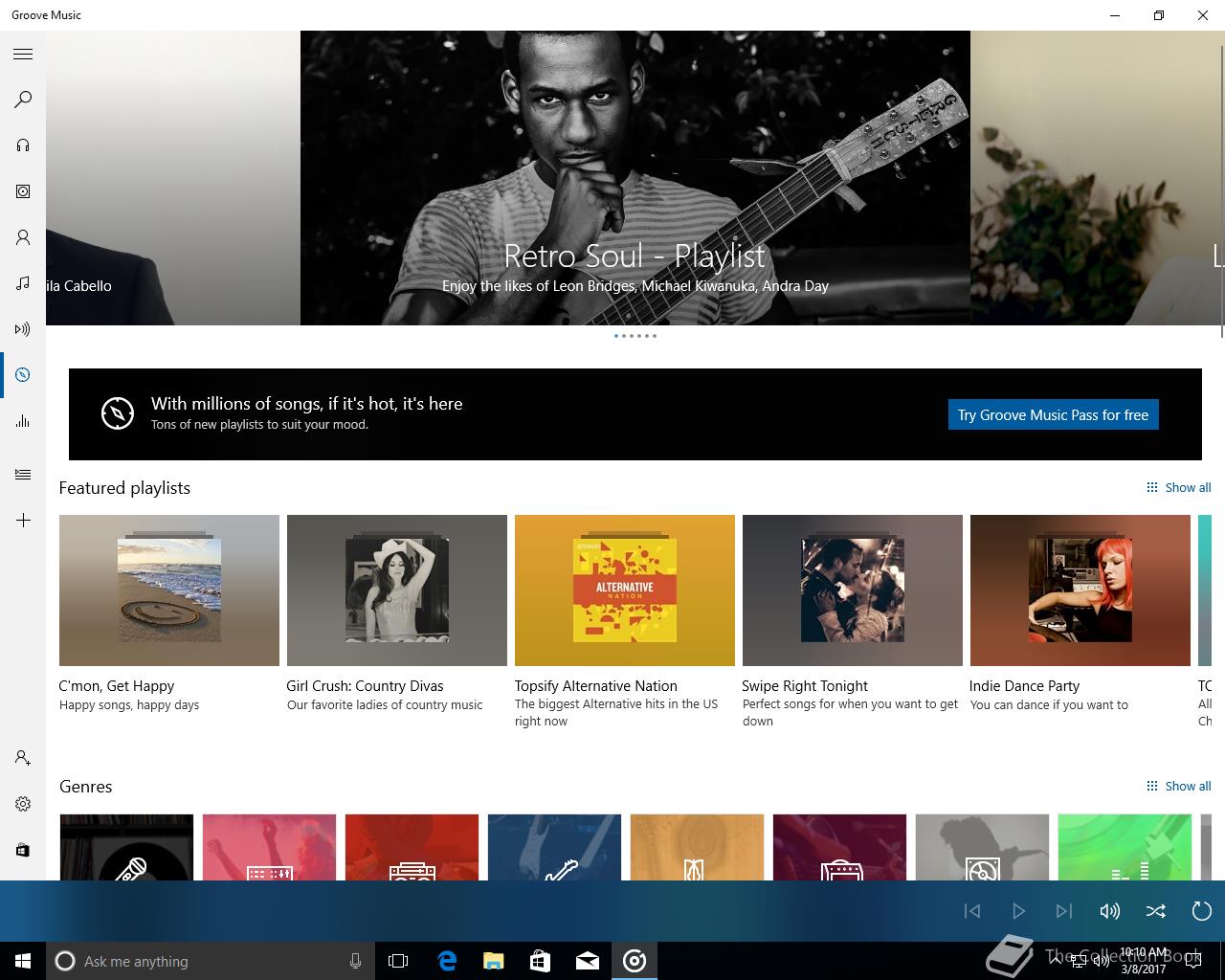The width and height of the screenshot is (1225, 980).
Task: Open the Retro Soul - Playlist banner
Action: [x=635, y=178]
